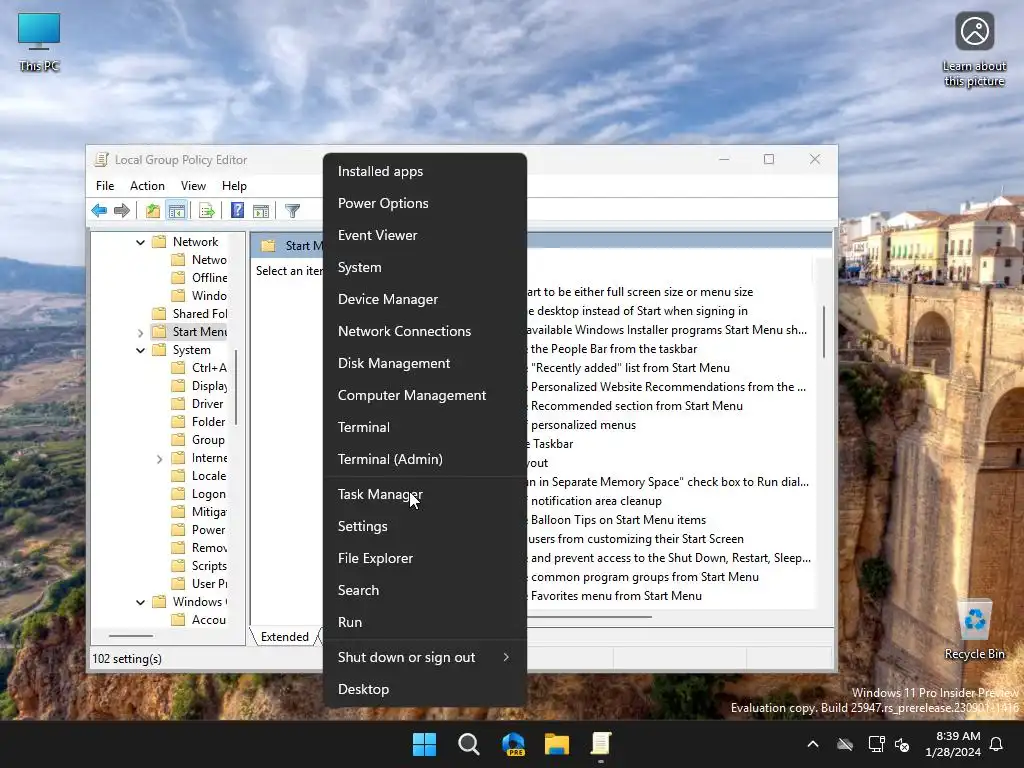Click the settings list vertical scrollbar
This screenshot has width=1024, height=768.
[824, 332]
